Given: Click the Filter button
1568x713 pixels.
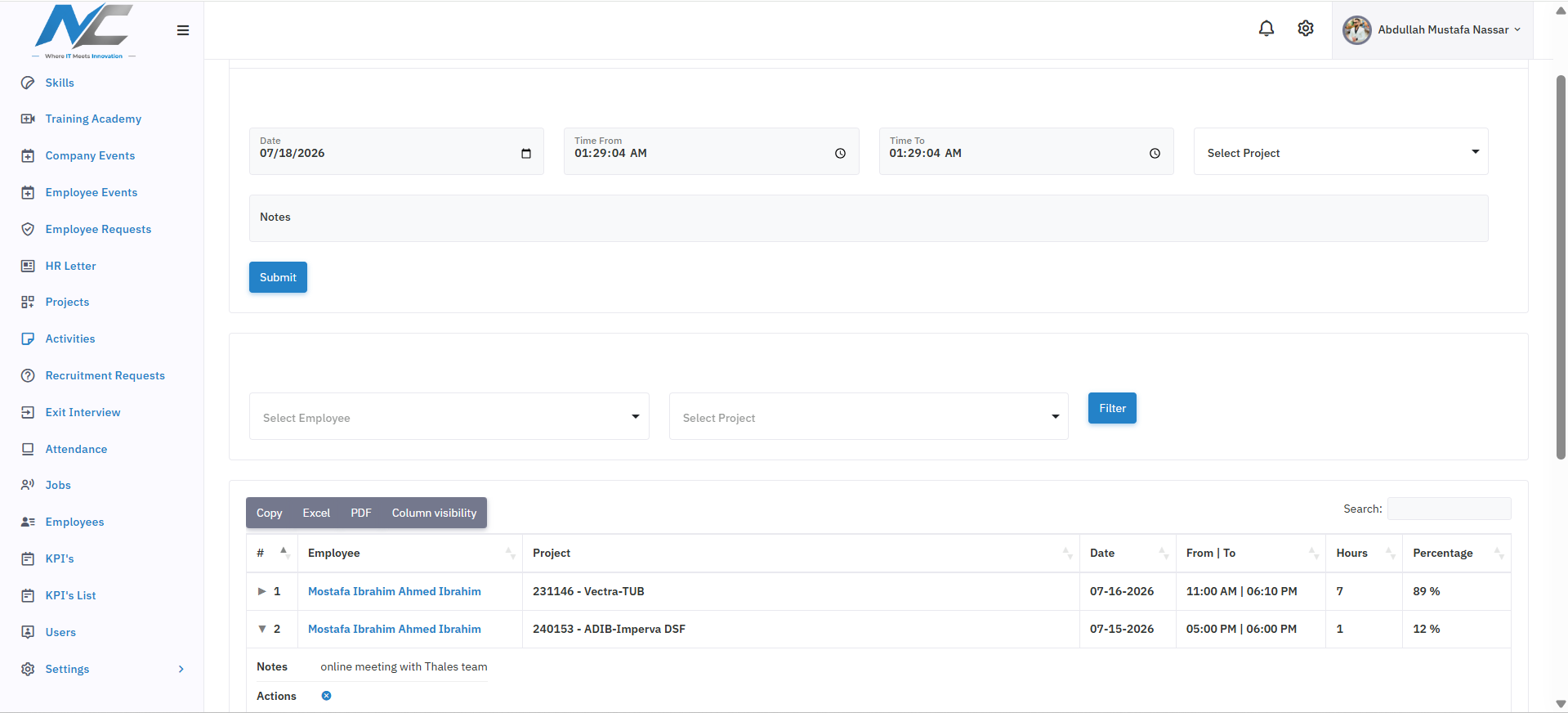Looking at the screenshot, I should click(1112, 408).
